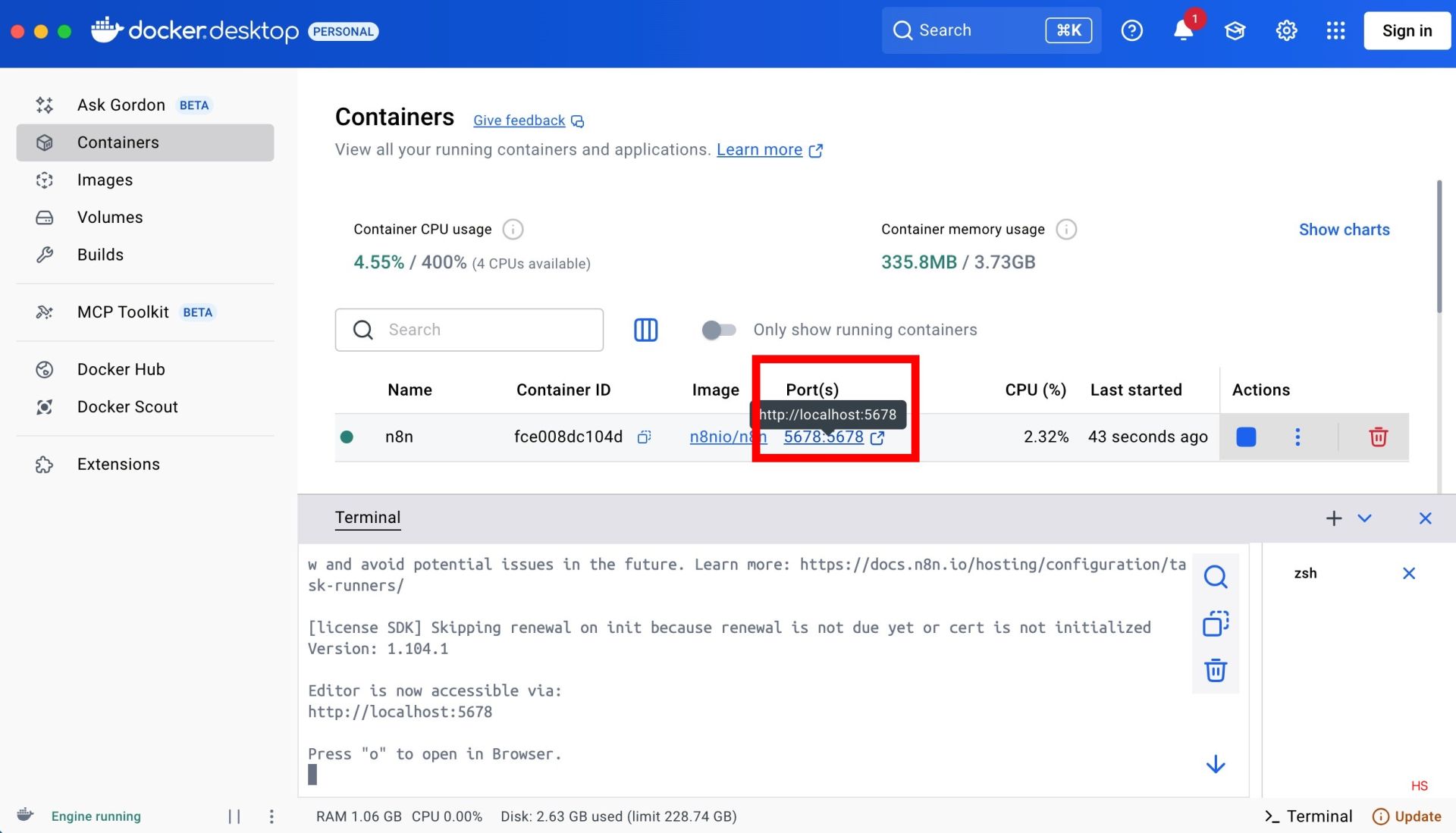The width and height of the screenshot is (1456, 833).
Task: Delete the n8n container
Action: coord(1378,437)
